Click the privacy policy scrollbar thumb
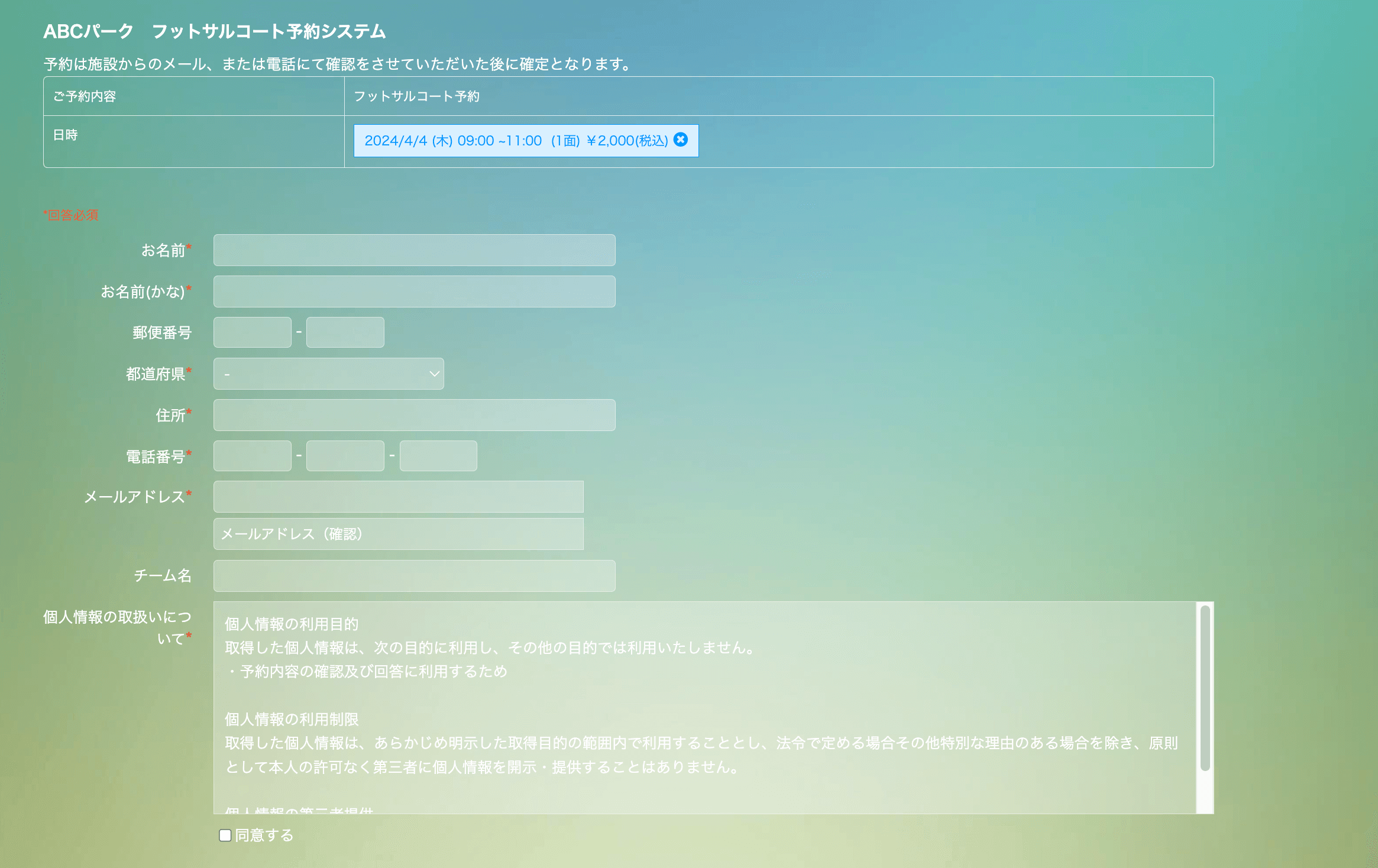Image resolution: width=1378 pixels, height=868 pixels. [x=1205, y=687]
